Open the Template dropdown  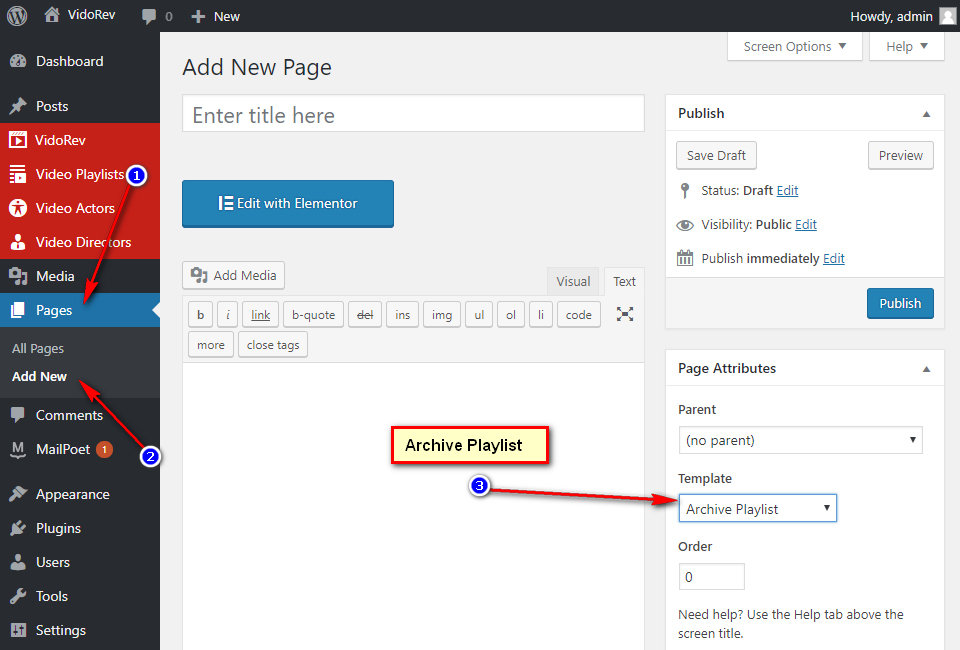[x=757, y=509]
